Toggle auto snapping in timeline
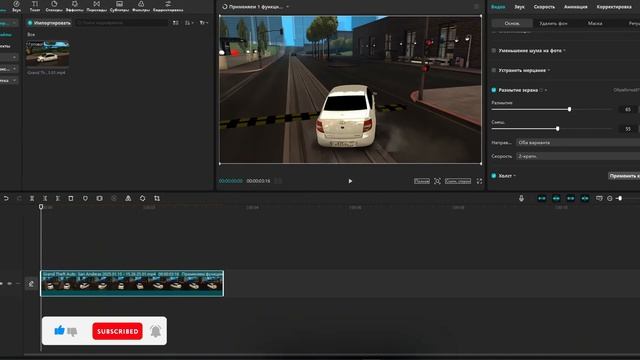 (x=556, y=198)
